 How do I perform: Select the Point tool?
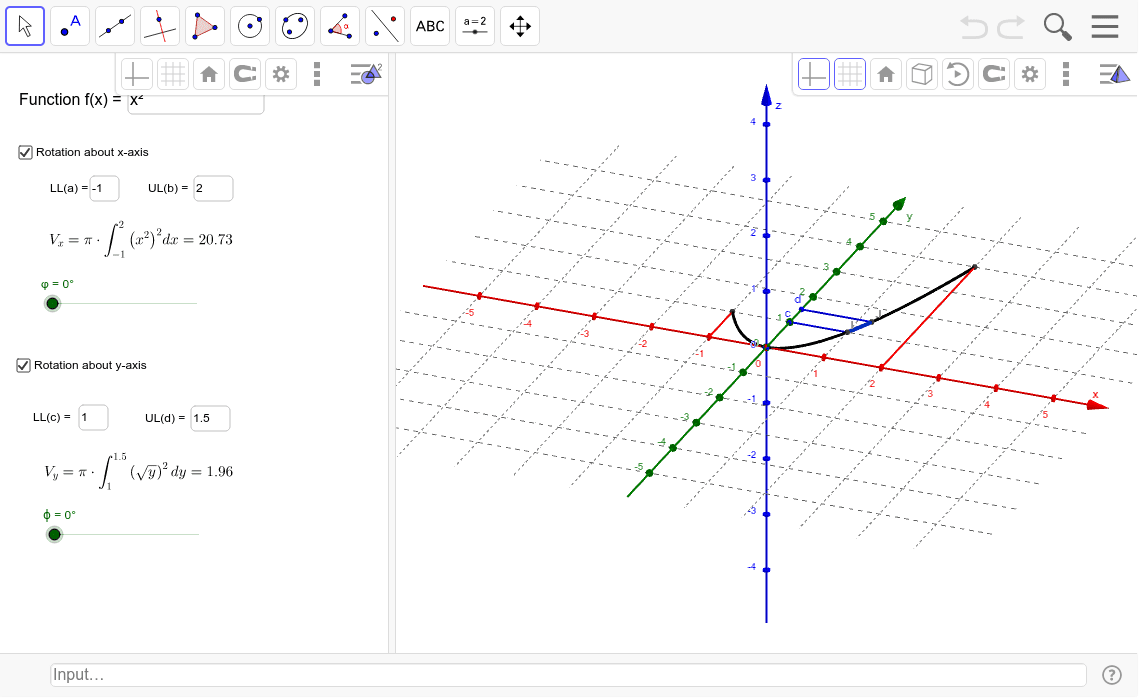[x=69, y=25]
